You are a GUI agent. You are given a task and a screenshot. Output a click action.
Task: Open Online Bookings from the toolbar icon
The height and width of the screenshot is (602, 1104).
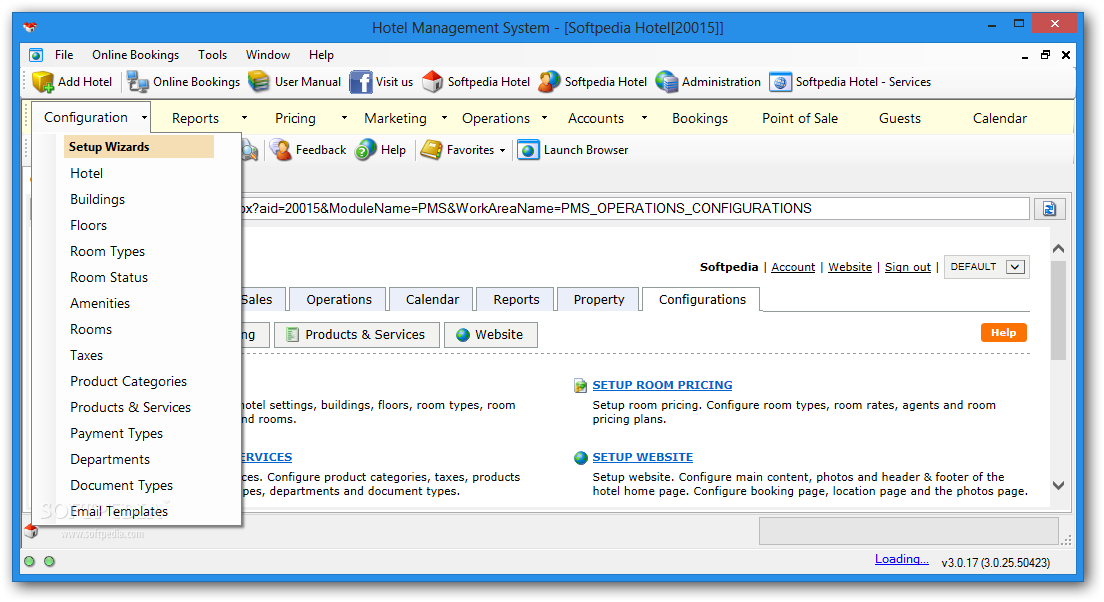tap(137, 82)
